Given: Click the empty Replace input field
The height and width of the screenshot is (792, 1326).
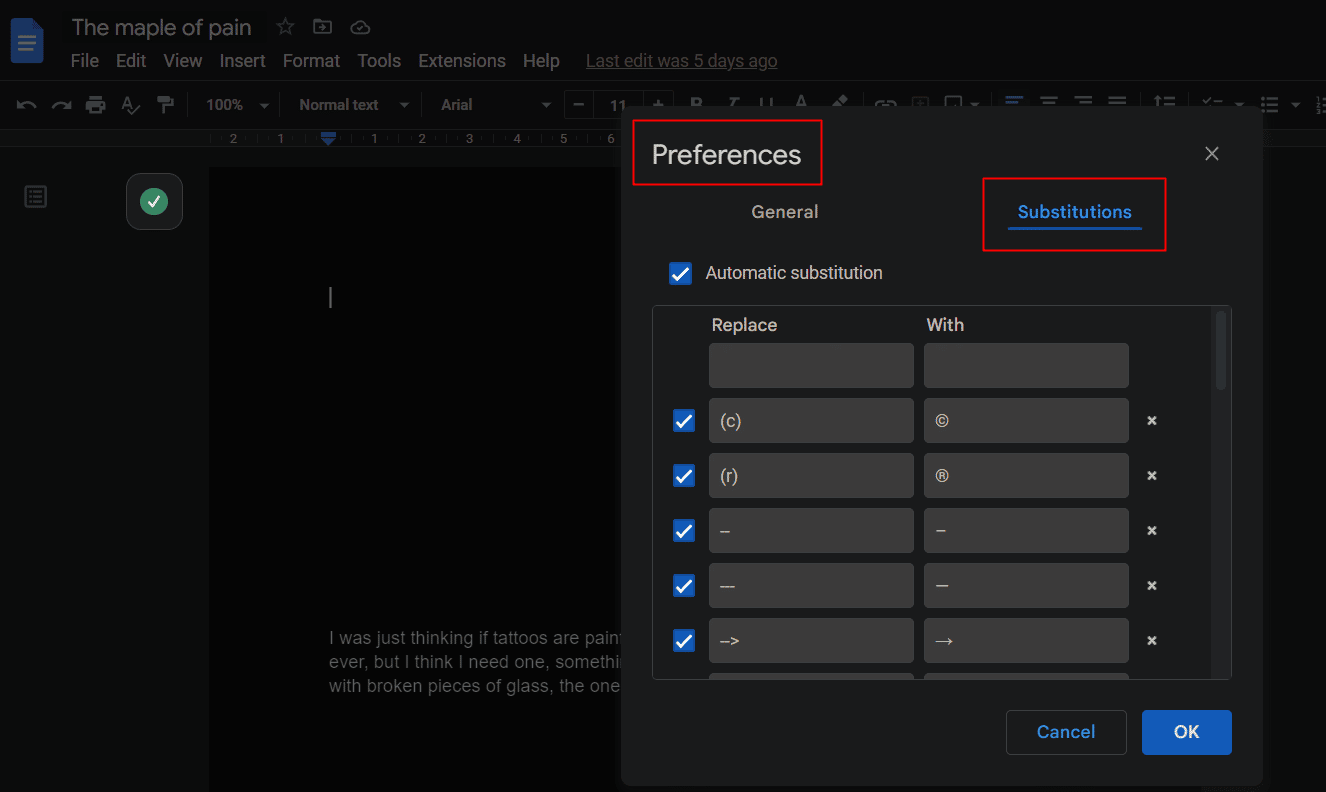Looking at the screenshot, I should [x=811, y=366].
